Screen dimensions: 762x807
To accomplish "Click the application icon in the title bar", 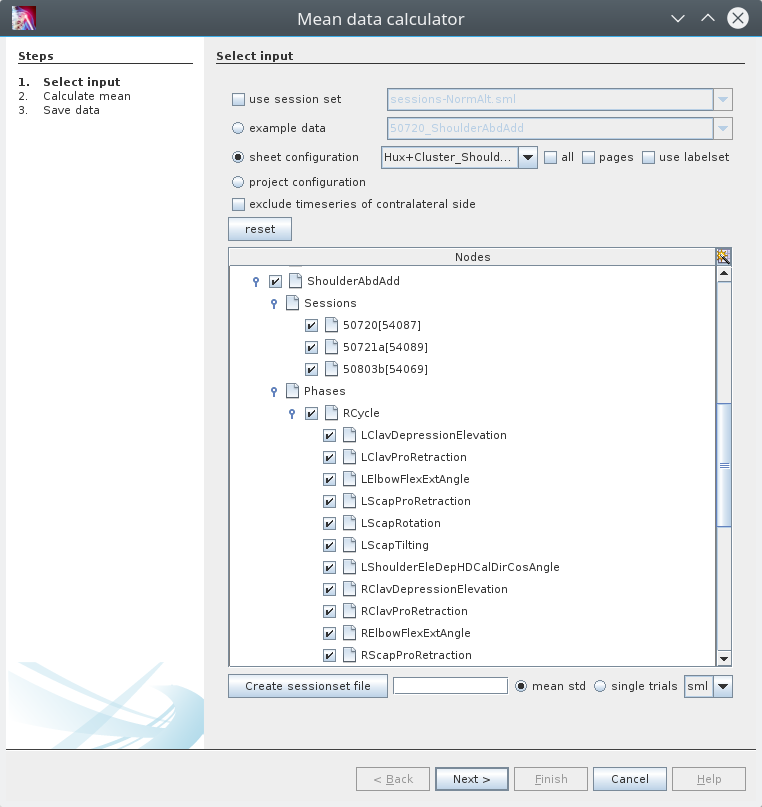I will click(23, 18).
